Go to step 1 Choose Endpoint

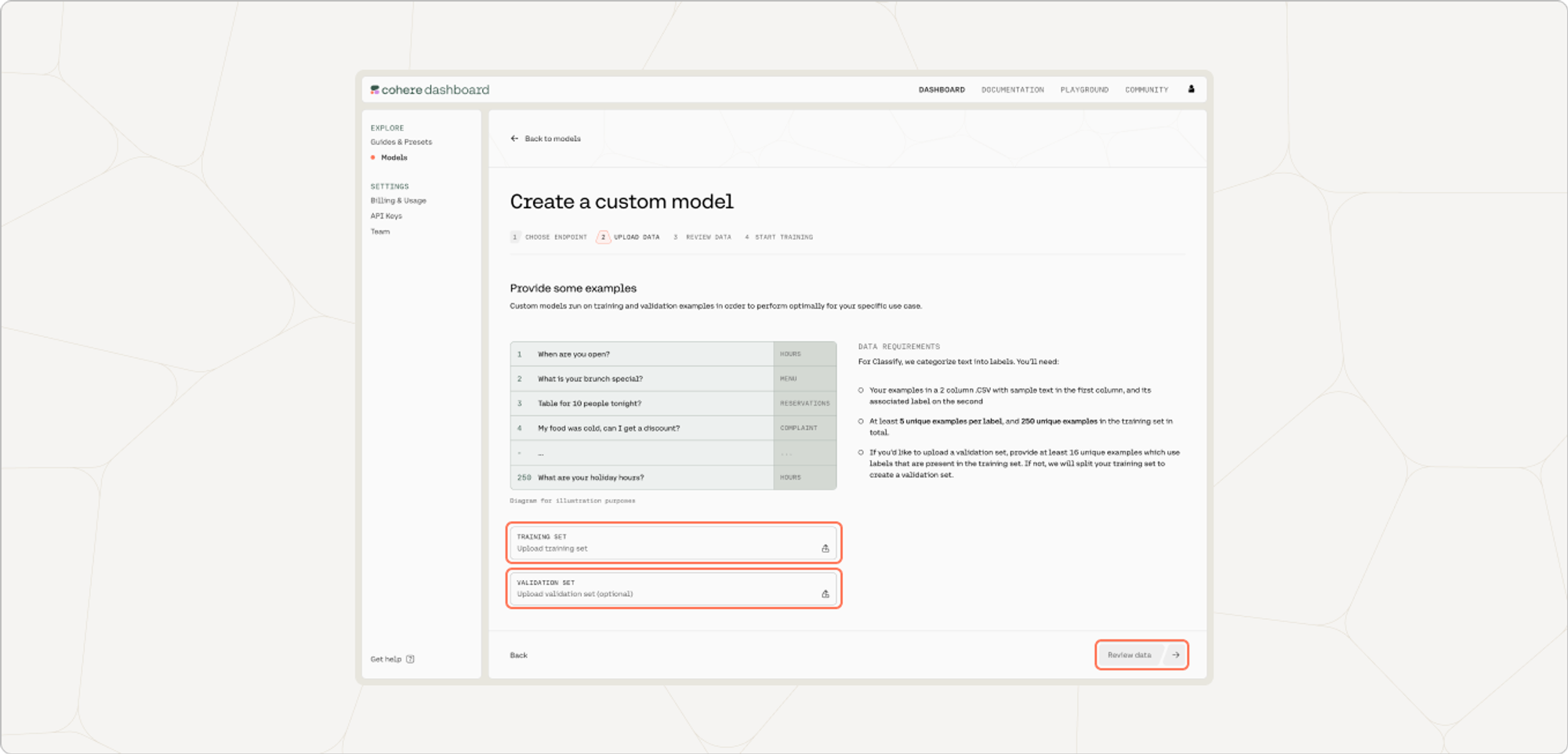click(x=549, y=237)
